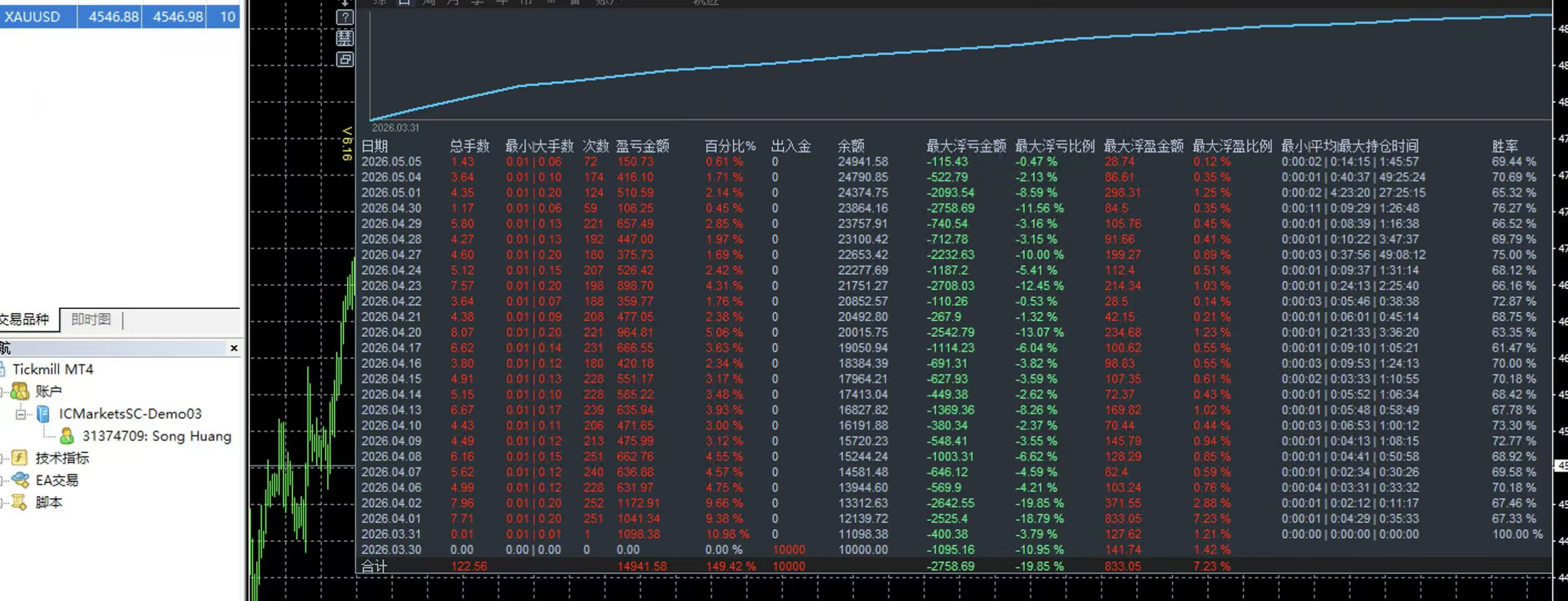Screen dimensions: 1568x601
Task: Collapse the ICMarketsSC-Demo03 tree node
Action: coord(20,415)
